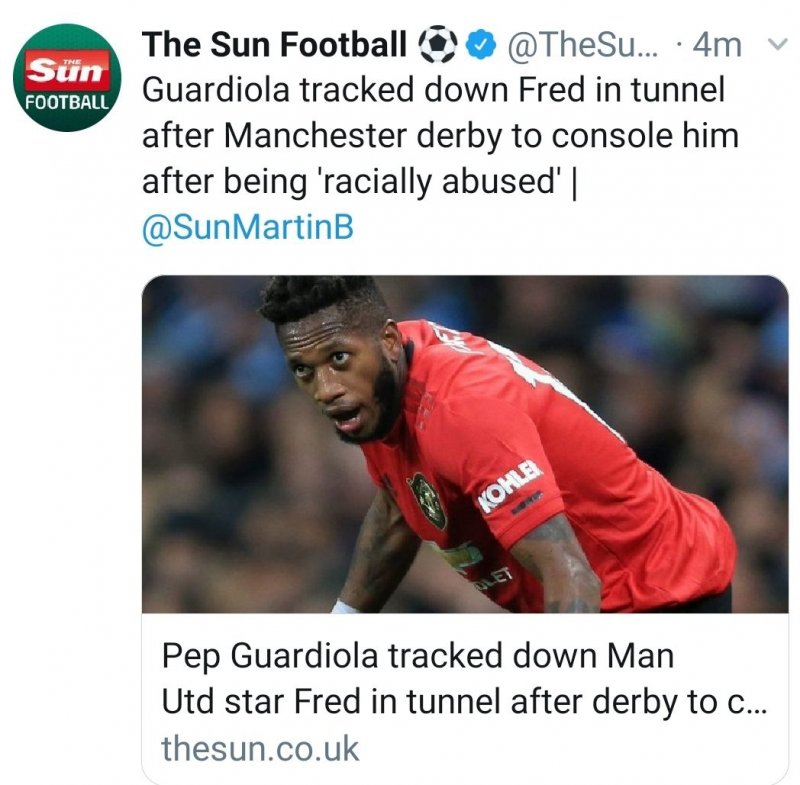Click the "Pep Guardiola tracked down Man" headline
The width and height of the screenshot is (800, 785).
[x=418, y=657]
